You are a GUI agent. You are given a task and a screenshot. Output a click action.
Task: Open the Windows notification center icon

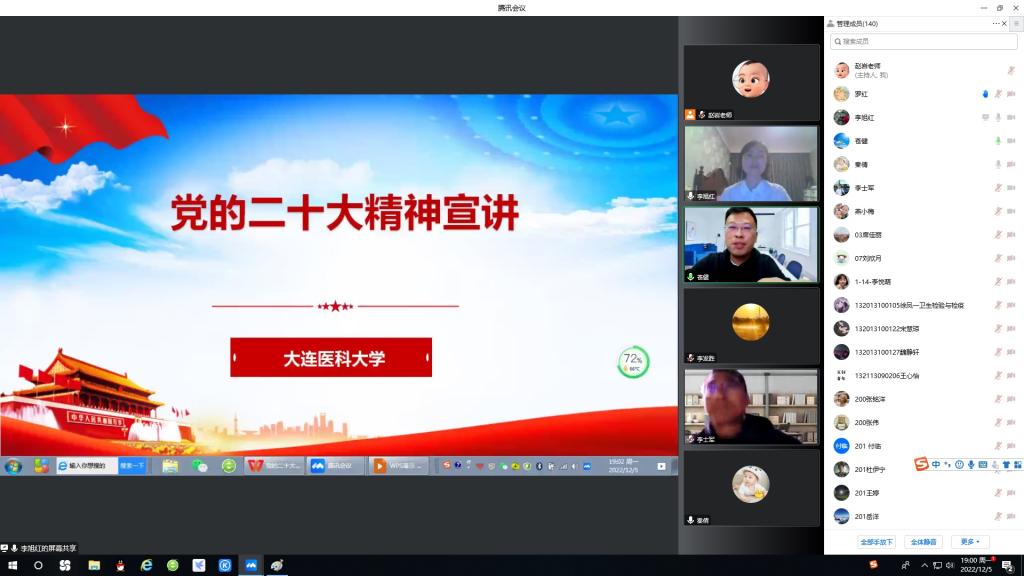pyautogui.click(x=1008, y=566)
